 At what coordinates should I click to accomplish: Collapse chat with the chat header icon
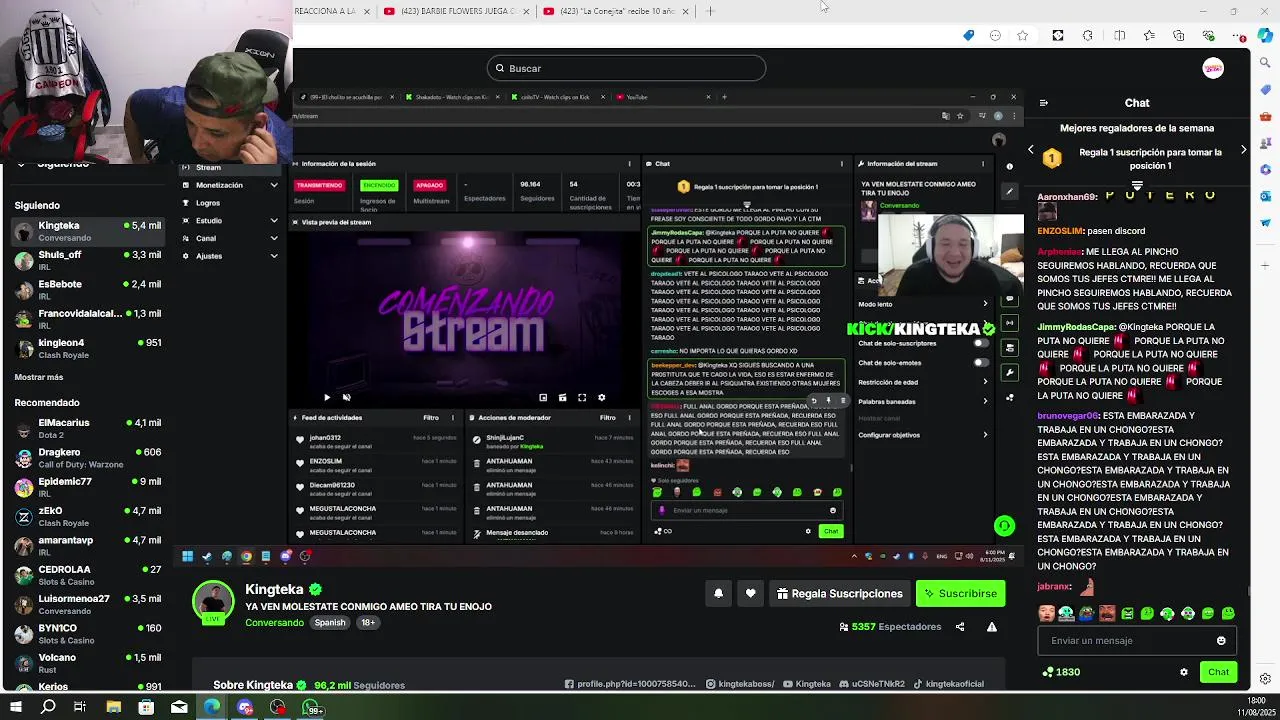tap(1044, 103)
